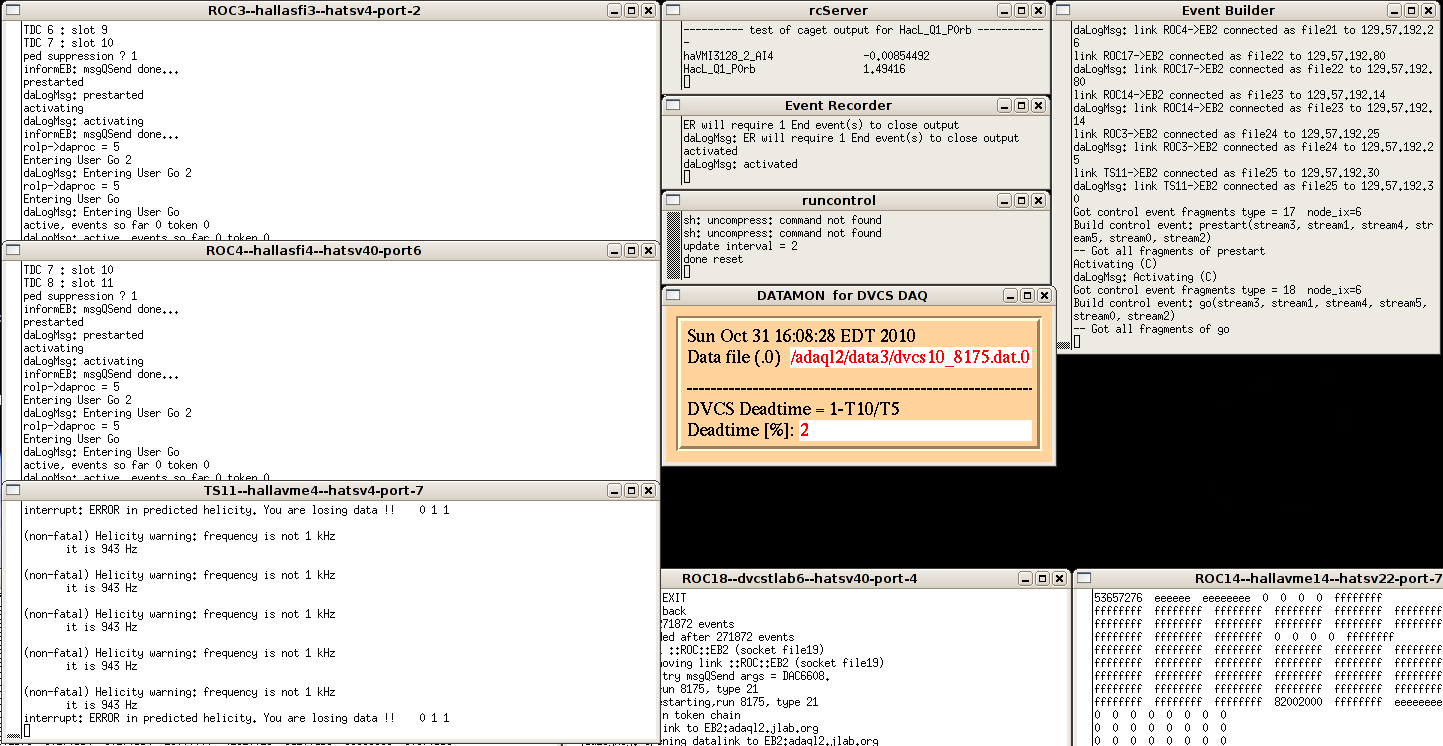
Task: Click the red Deadtime value 2
Action: point(804,430)
